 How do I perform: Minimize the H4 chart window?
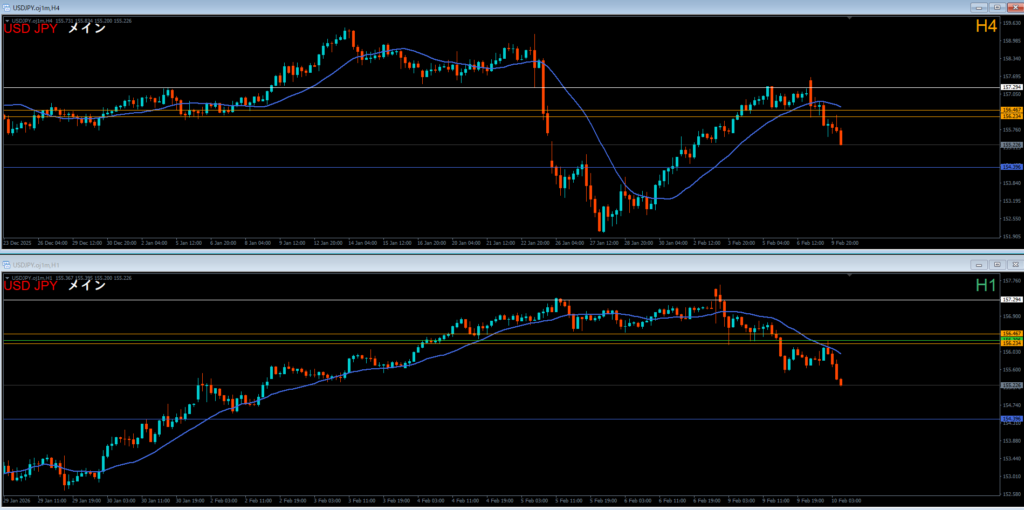(x=980, y=6)
